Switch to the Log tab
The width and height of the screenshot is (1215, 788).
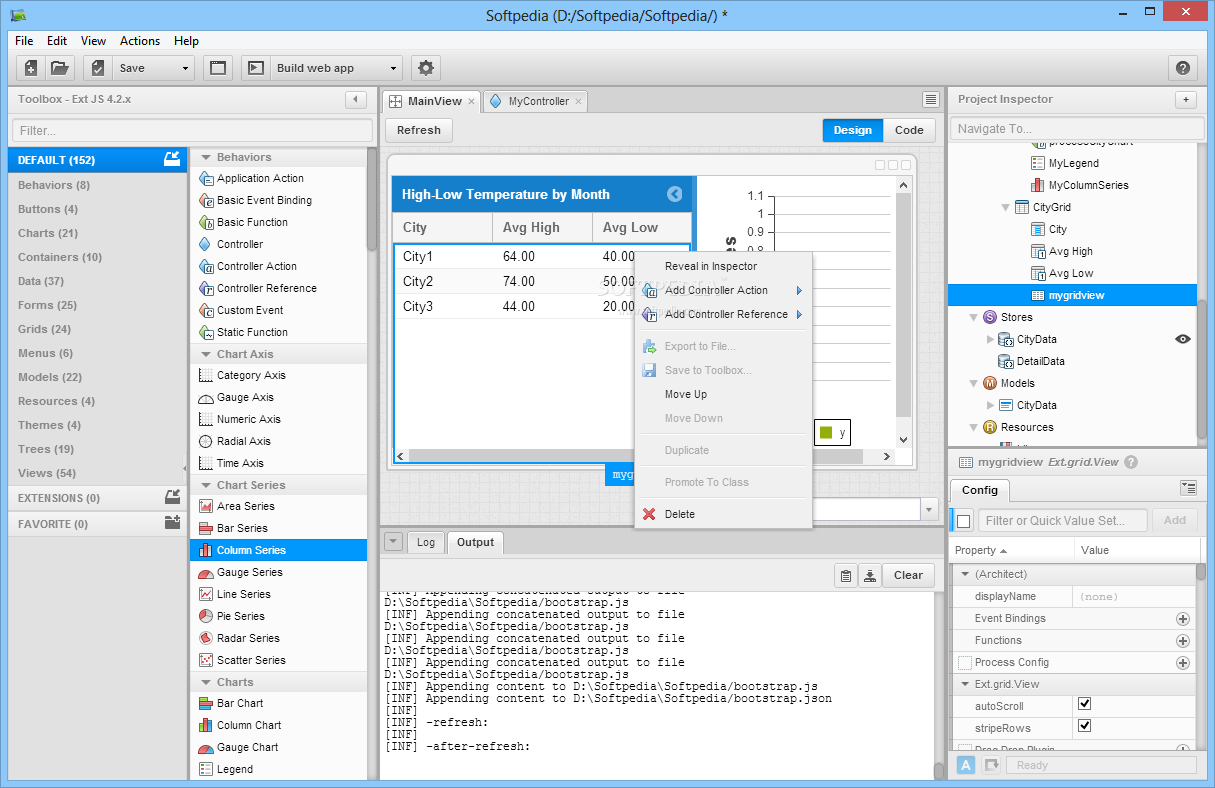pyautogui.click(x=426, y=542)
